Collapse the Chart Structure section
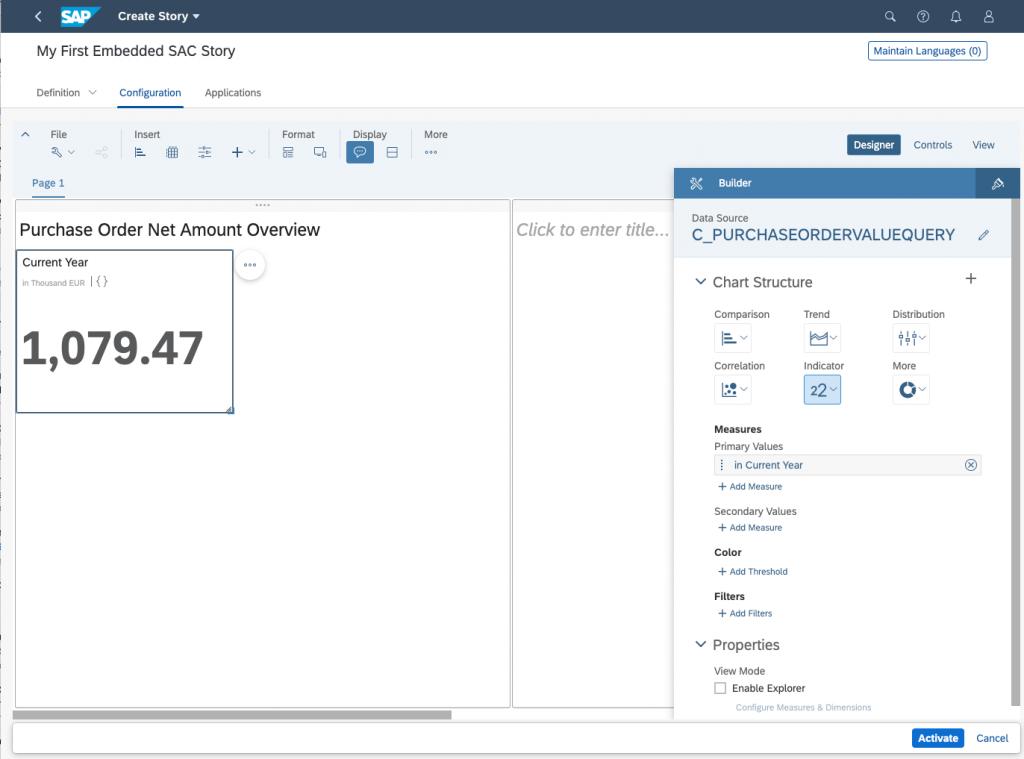 click(701, 282)
